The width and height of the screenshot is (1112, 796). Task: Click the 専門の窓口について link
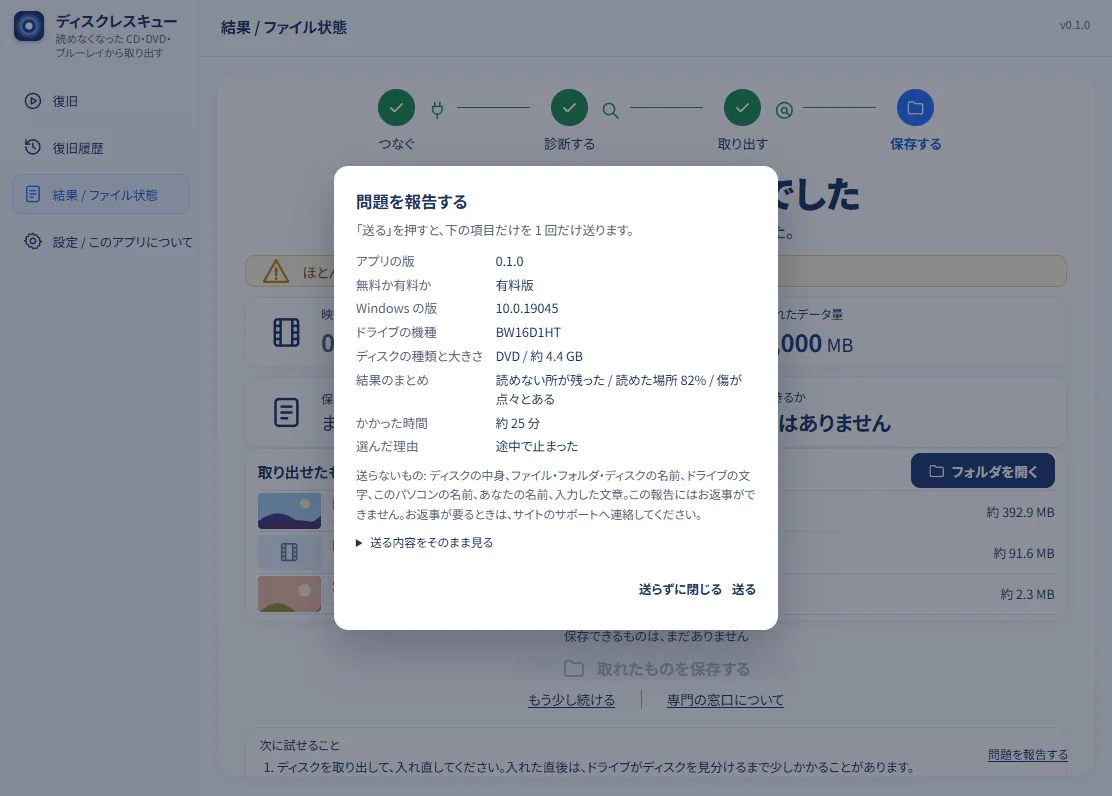(x=725, y=700)
